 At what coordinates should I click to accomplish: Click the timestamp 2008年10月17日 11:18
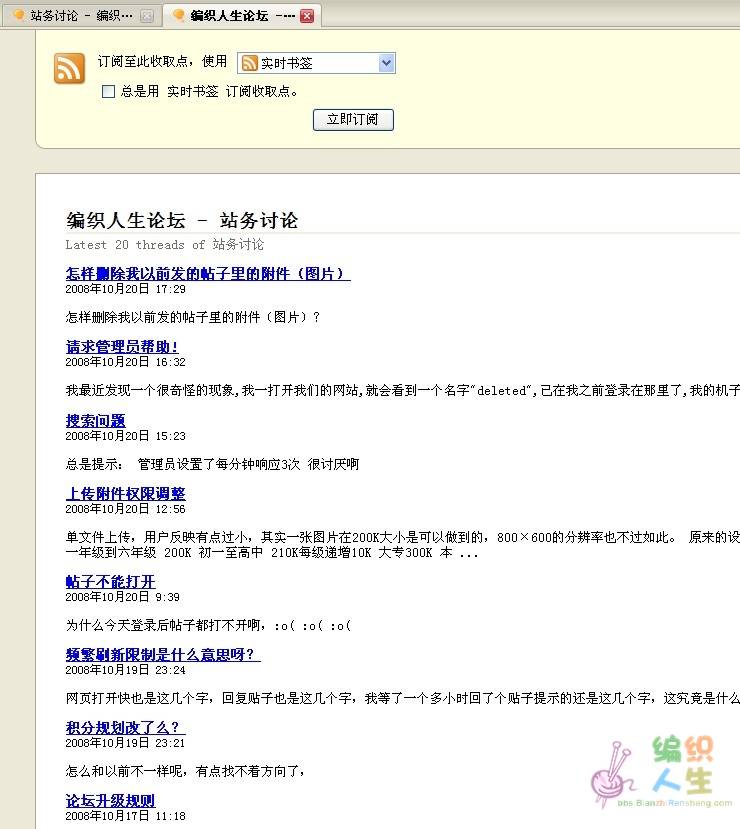125,815
